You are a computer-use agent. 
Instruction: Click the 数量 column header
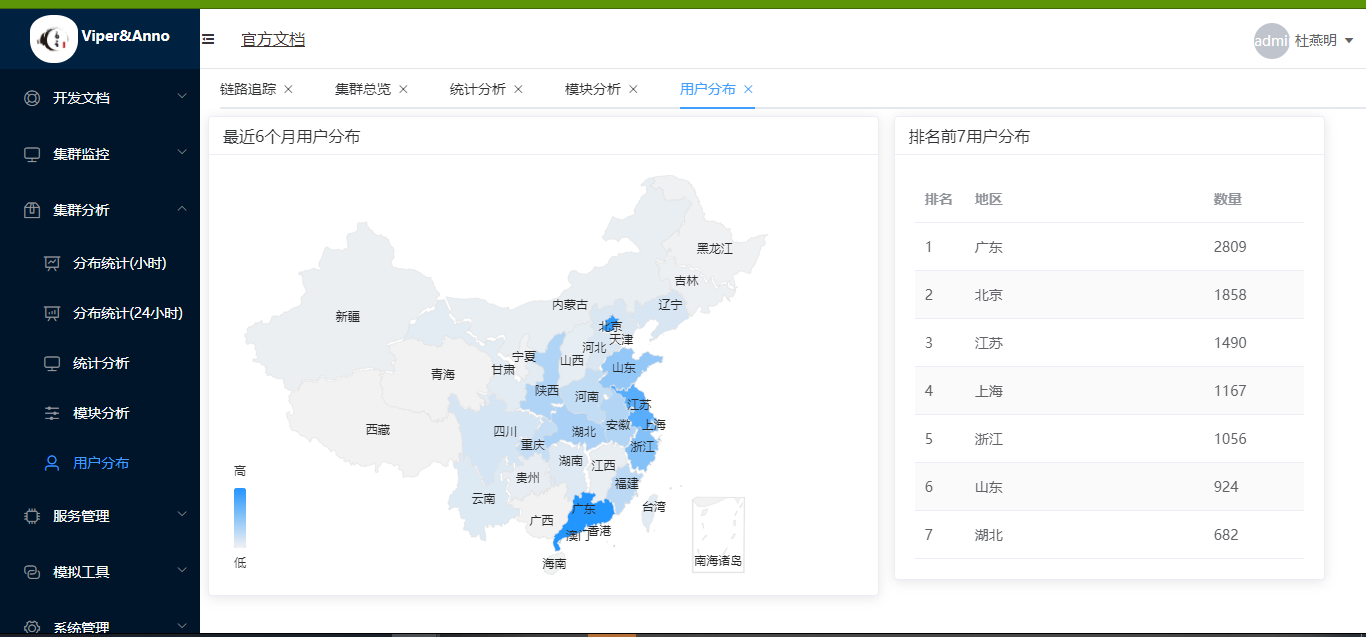tap(1228, 199)
